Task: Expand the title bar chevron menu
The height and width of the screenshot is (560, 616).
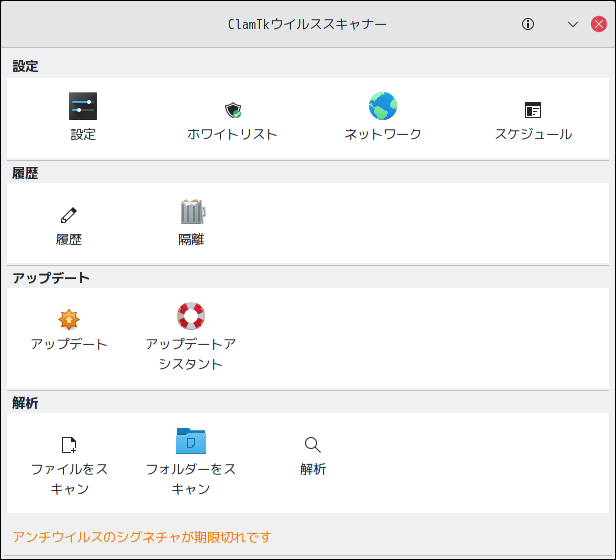Action: 573,24
